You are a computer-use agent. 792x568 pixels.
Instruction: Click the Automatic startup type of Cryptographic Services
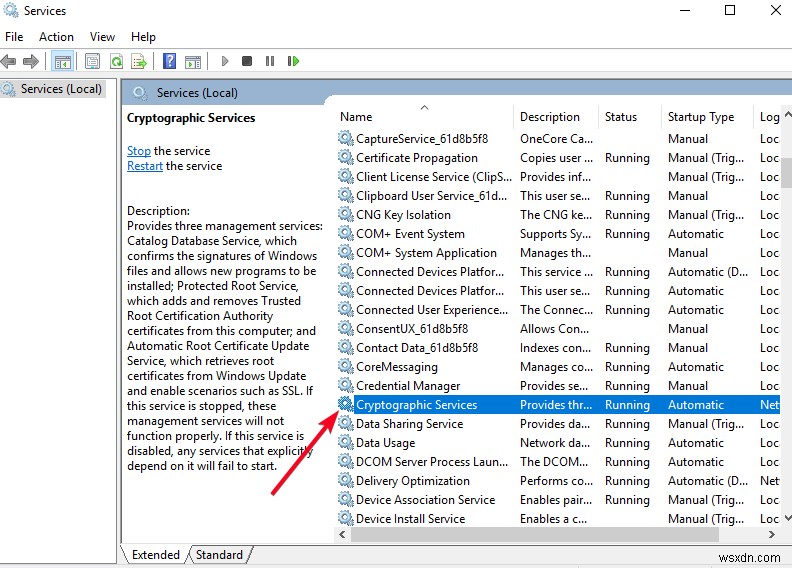696,404
